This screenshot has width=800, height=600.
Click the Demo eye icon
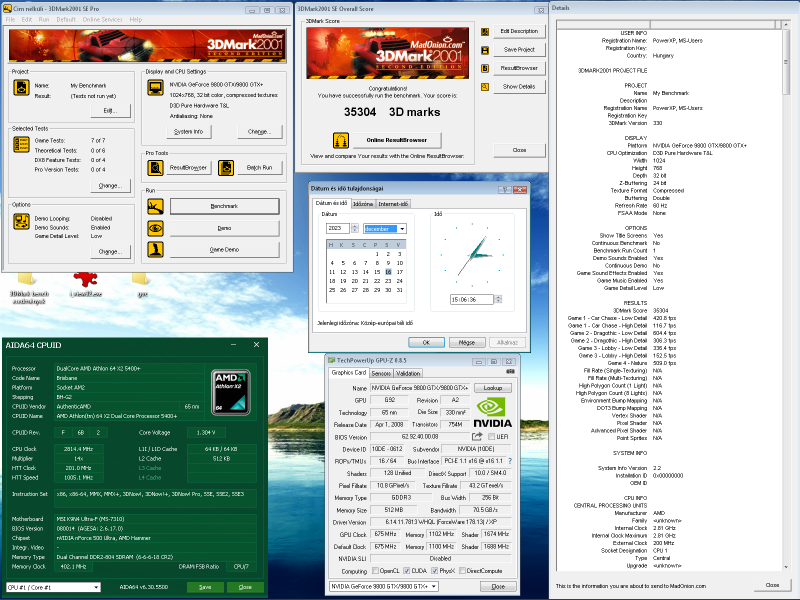155,228
